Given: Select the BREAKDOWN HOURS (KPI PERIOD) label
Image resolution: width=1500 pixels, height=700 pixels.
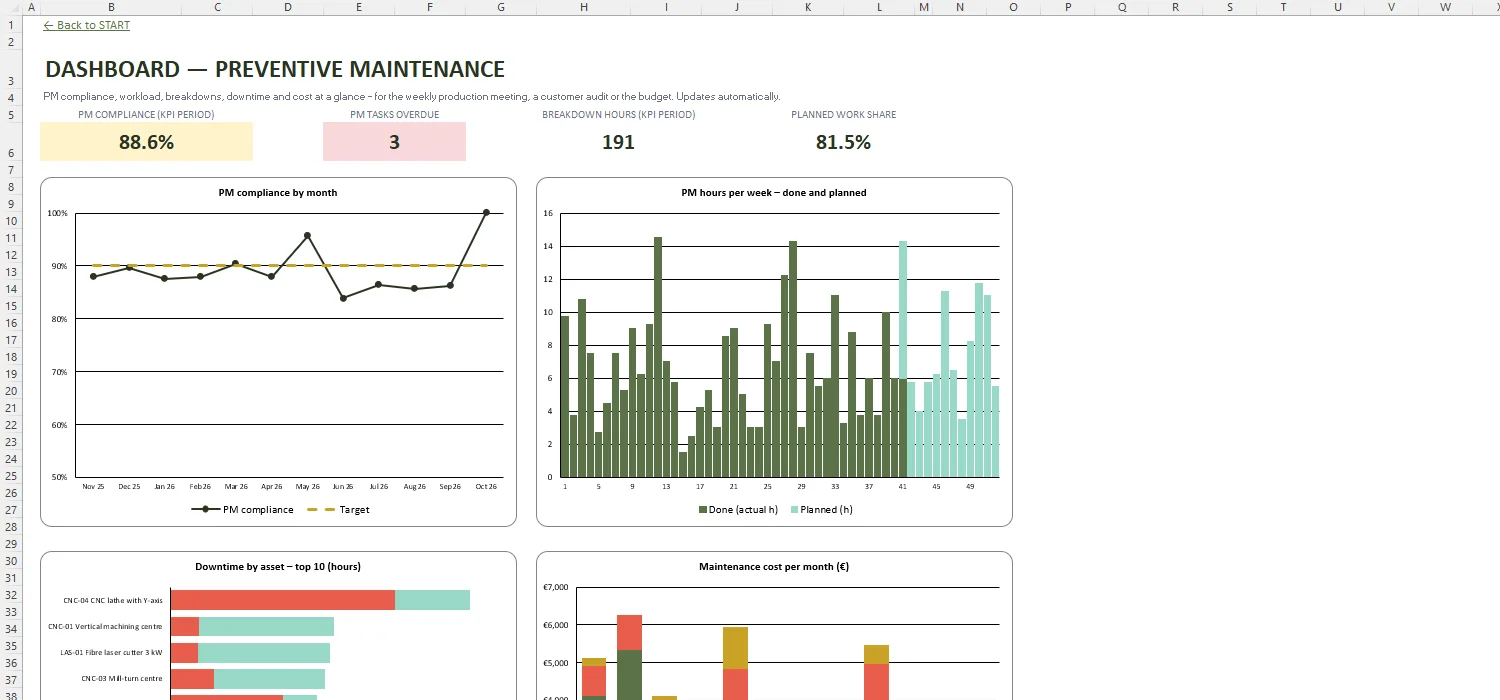Looking at the screenshot, I should pos(618,115).
